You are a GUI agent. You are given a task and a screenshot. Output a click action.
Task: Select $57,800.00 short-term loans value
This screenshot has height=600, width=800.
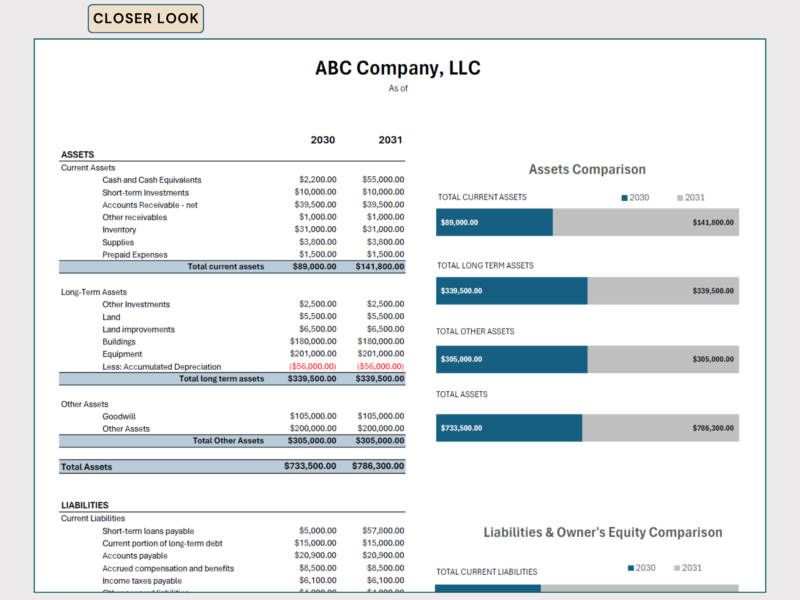383,531
